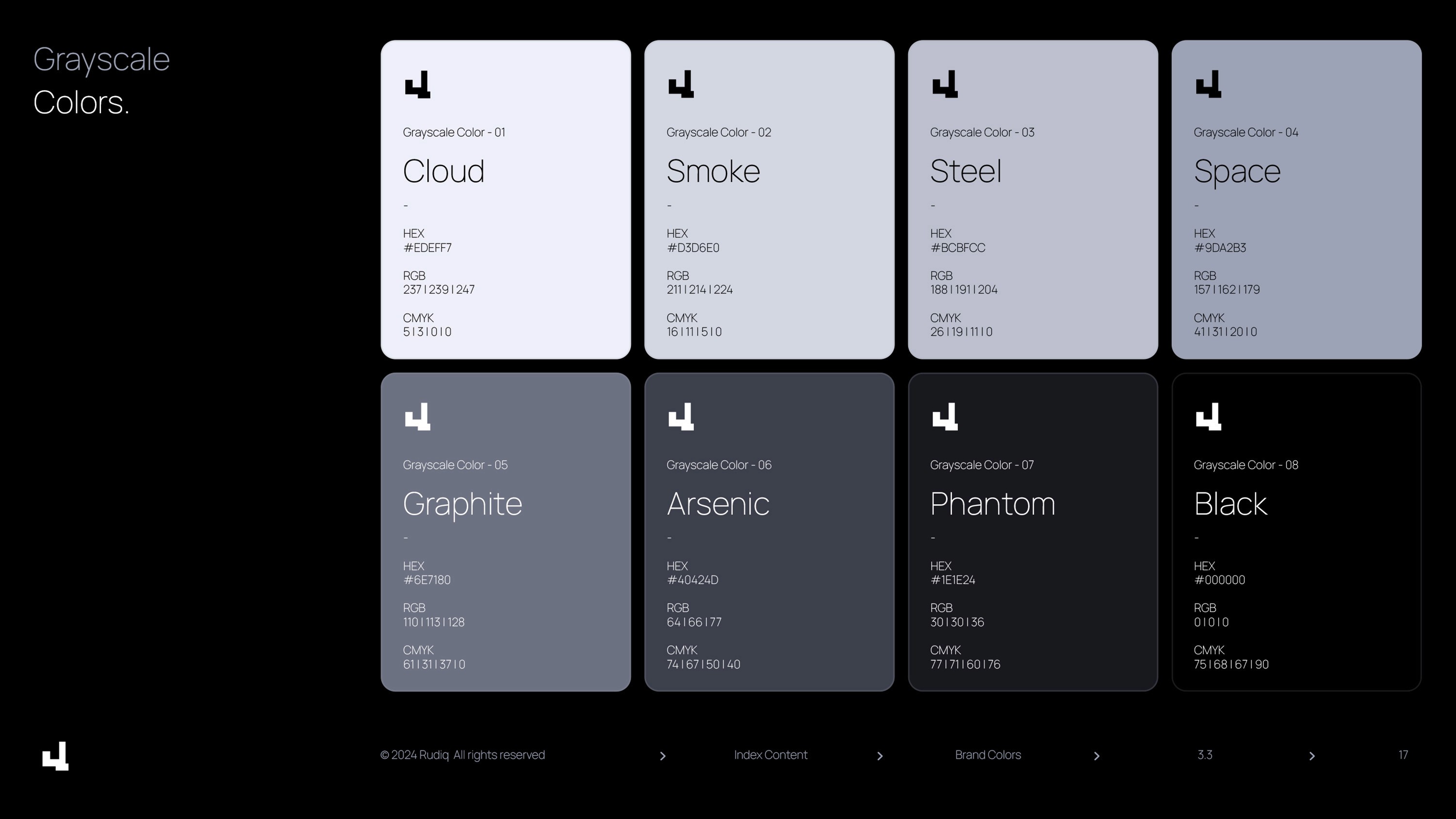
Task: Click the Rudiq logo on the Steel card
Action: click(945, 84)
